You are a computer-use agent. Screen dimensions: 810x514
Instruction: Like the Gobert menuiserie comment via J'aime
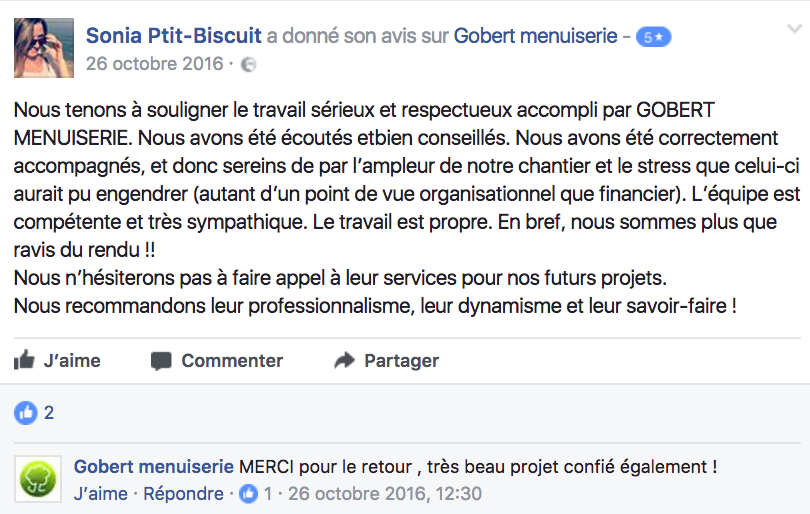101,493
